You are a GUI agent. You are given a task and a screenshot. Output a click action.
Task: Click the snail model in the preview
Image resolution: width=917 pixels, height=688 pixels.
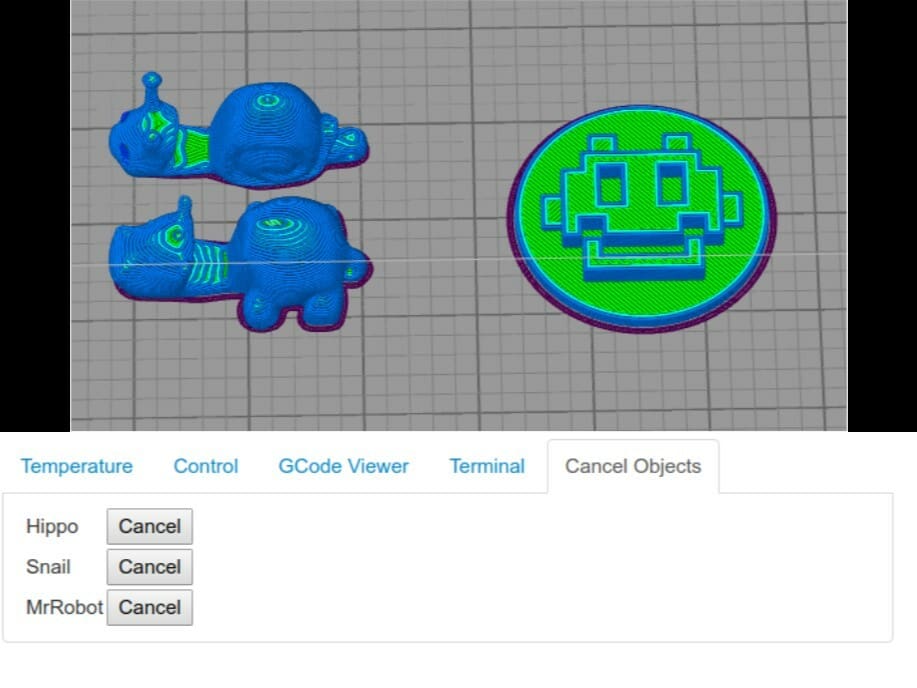(x=239, y=132)
